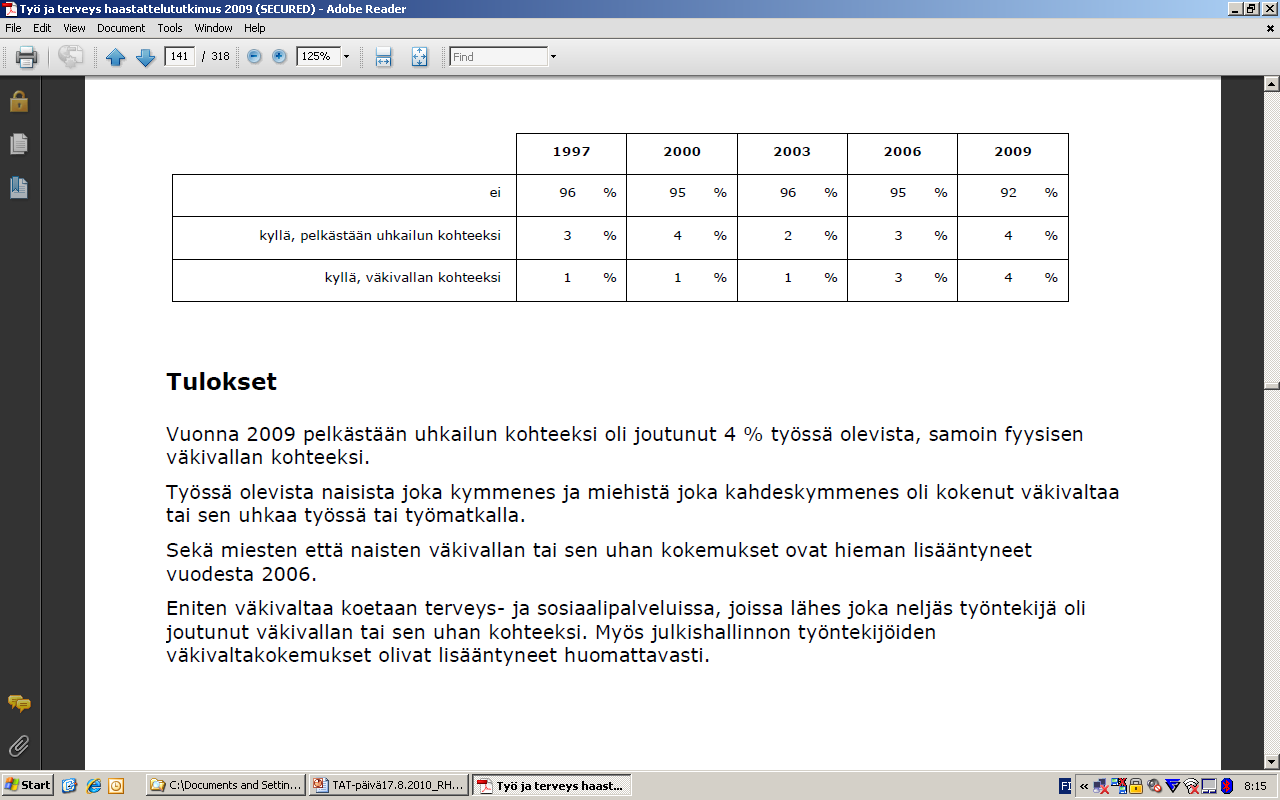Click the Windows Start button
Screen dimensions: 1280x800
pyautogui.click(x=28, y=785)
